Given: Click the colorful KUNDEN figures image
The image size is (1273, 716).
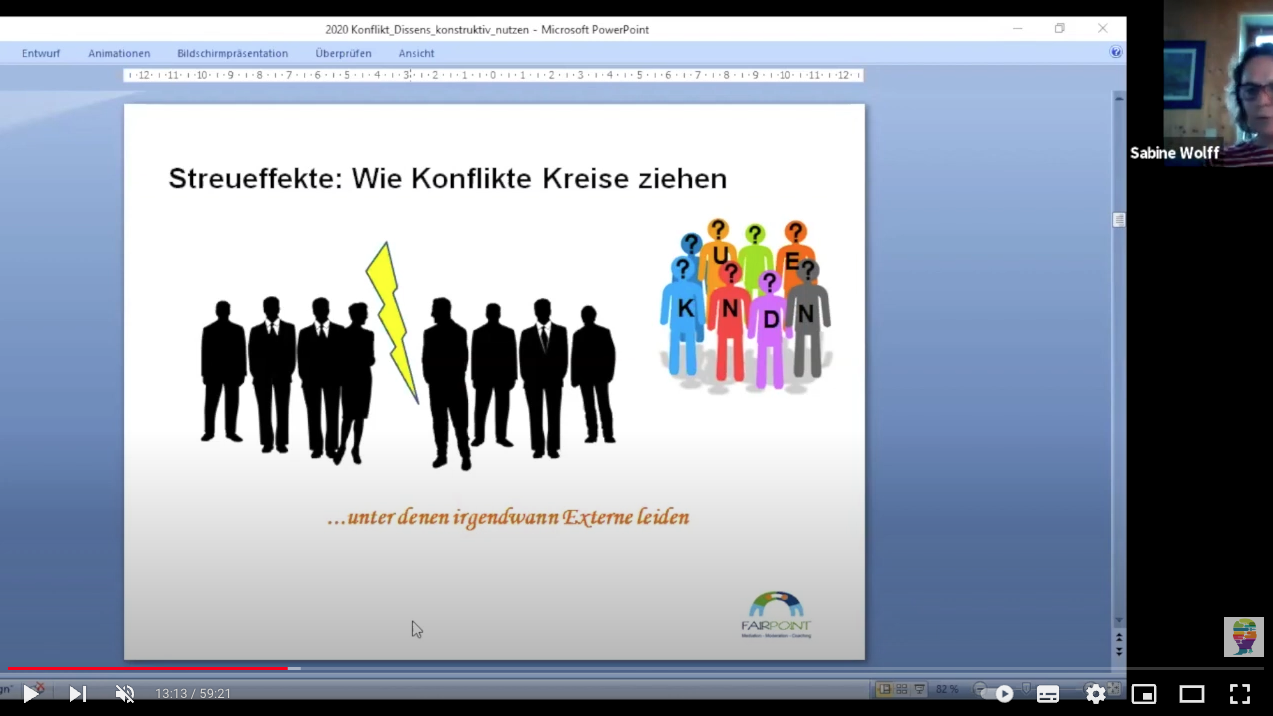Looking at the screenshot, I should tap(746, 304).
